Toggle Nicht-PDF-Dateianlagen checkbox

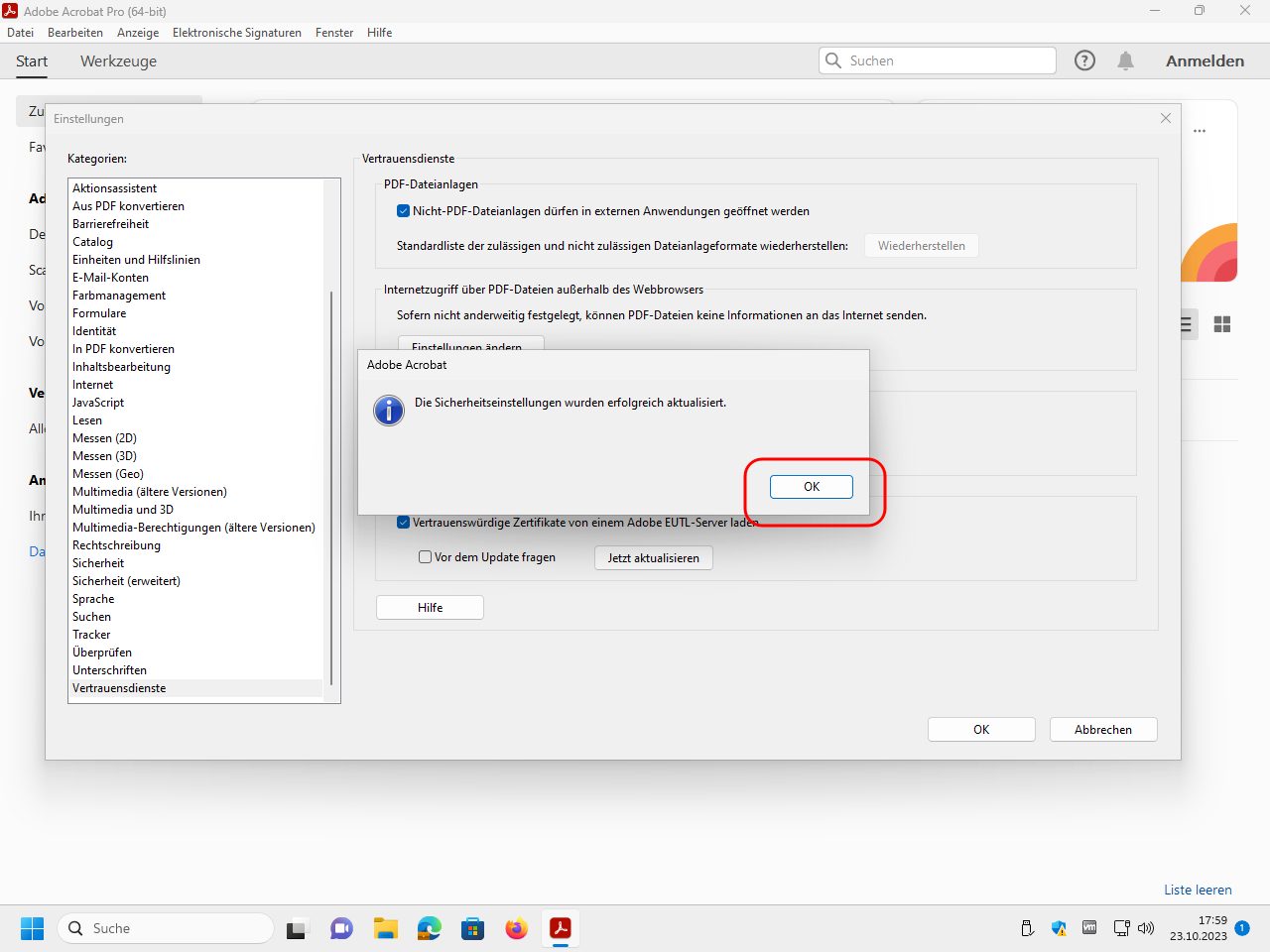click(403, 211)
